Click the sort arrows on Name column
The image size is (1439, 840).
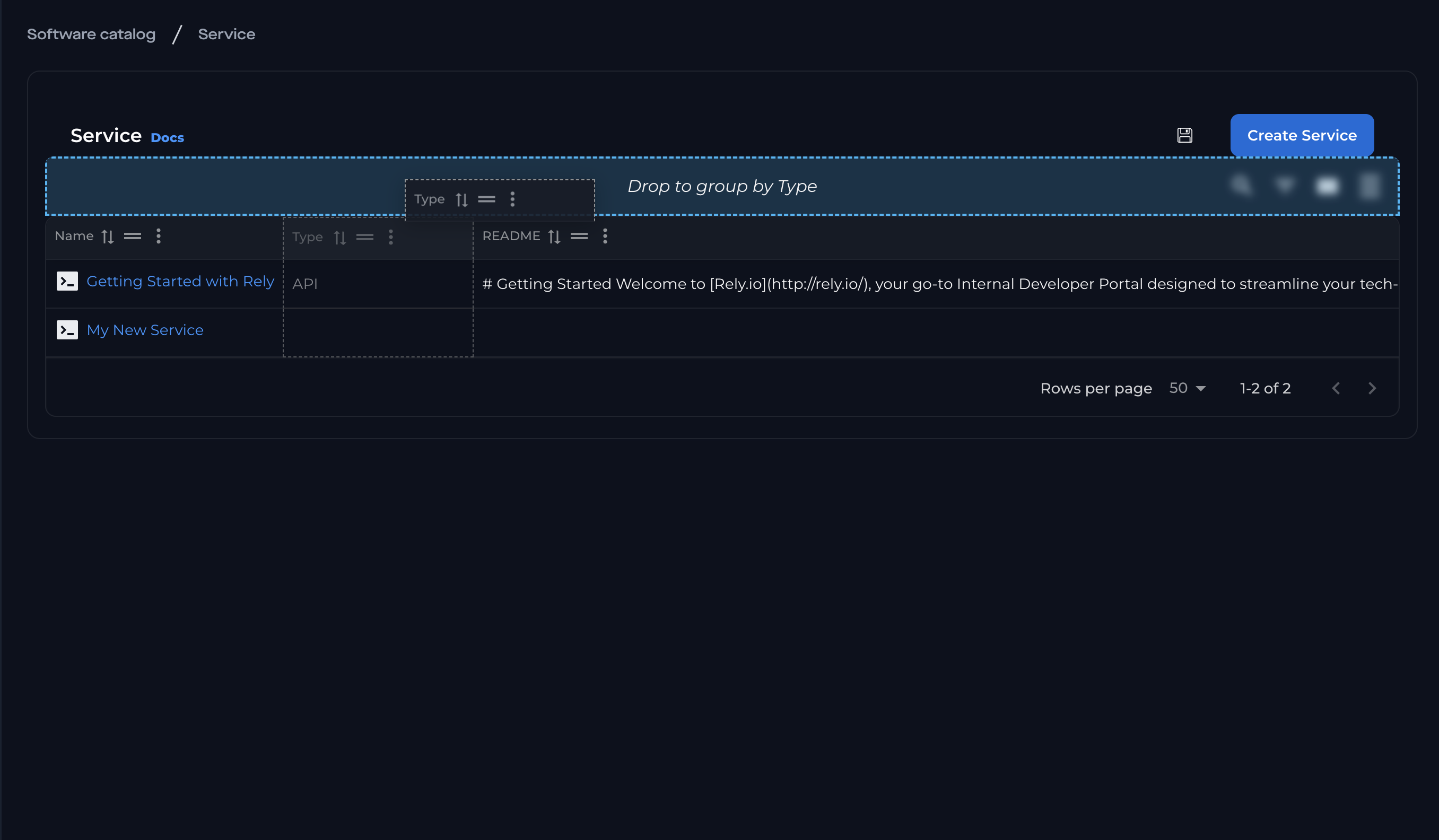[x=107, y=237]
